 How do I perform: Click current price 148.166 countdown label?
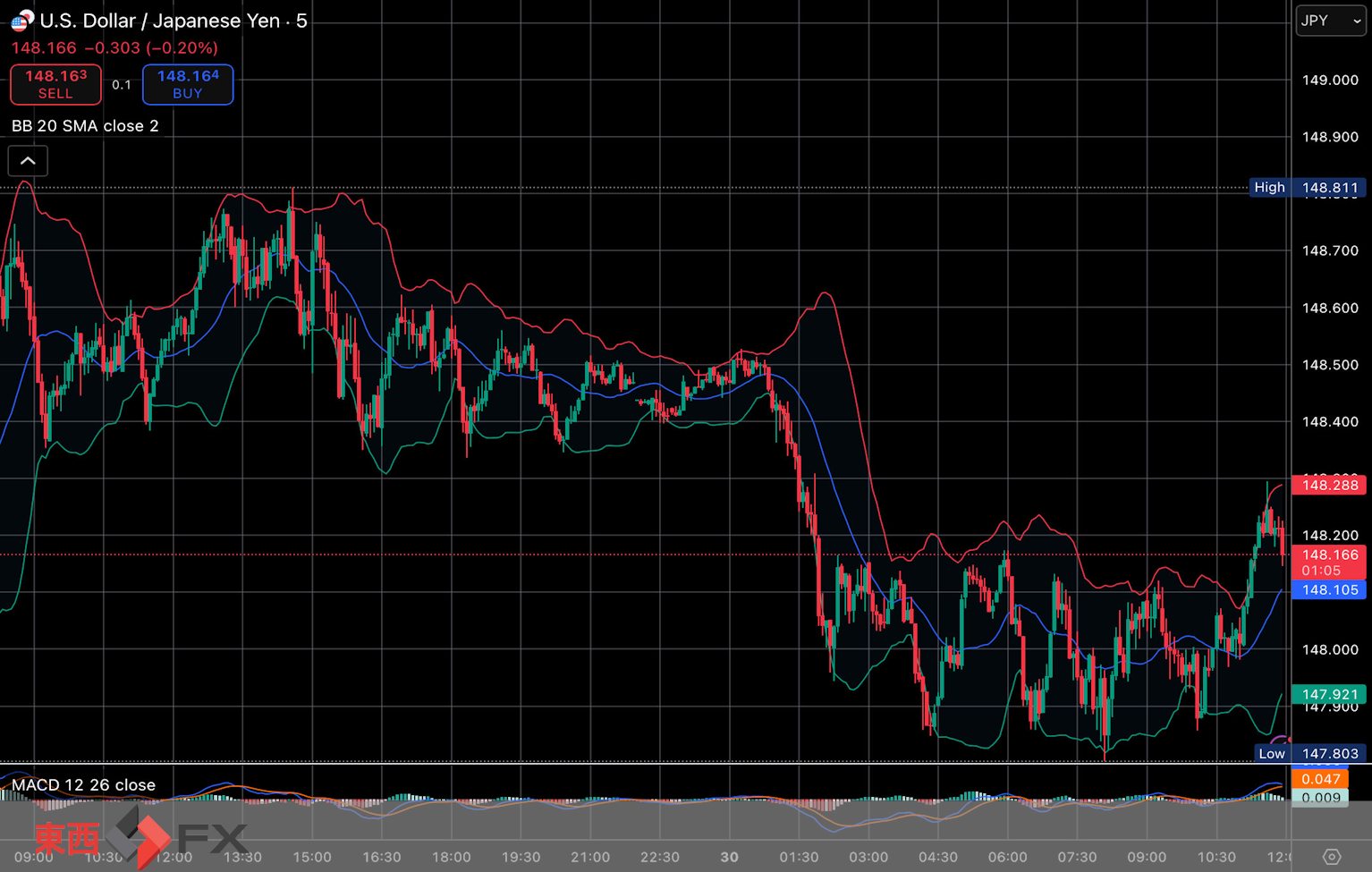pos(1329,563)
